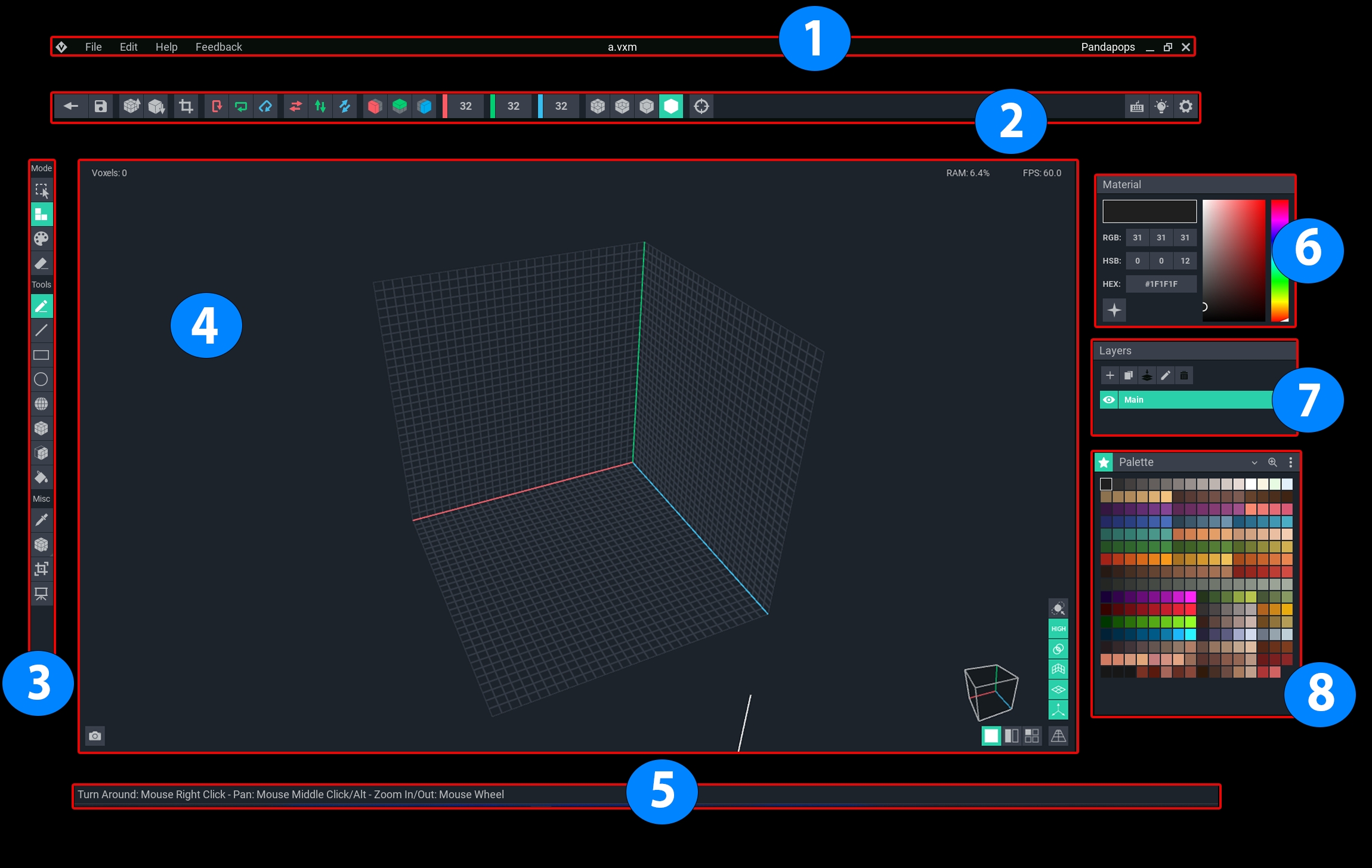Add a new layer with plus button

pyautogui.click(x=1110, y=376)
